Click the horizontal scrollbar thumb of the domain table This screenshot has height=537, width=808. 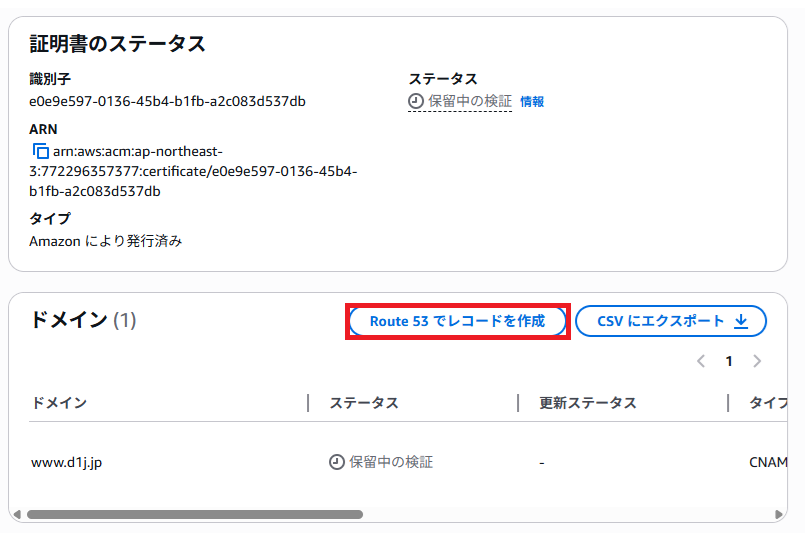[195, 515]
